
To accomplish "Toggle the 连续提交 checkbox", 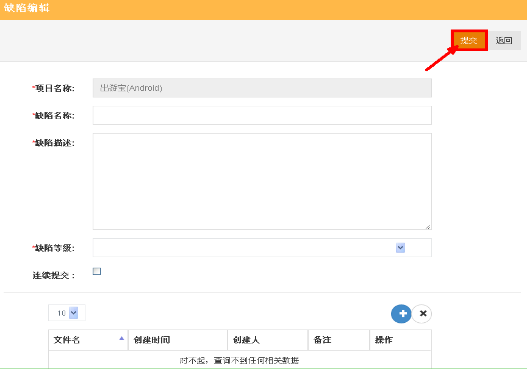I will click(97, 271).
